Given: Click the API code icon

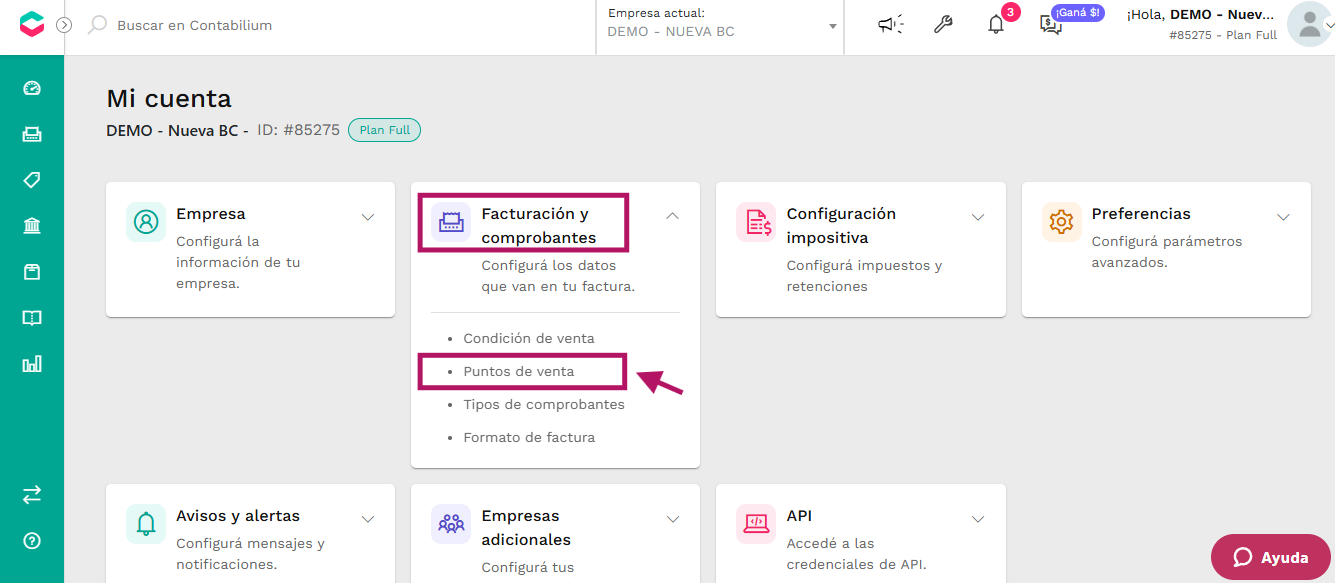Looking at the screenshot, I should (756, 524).
